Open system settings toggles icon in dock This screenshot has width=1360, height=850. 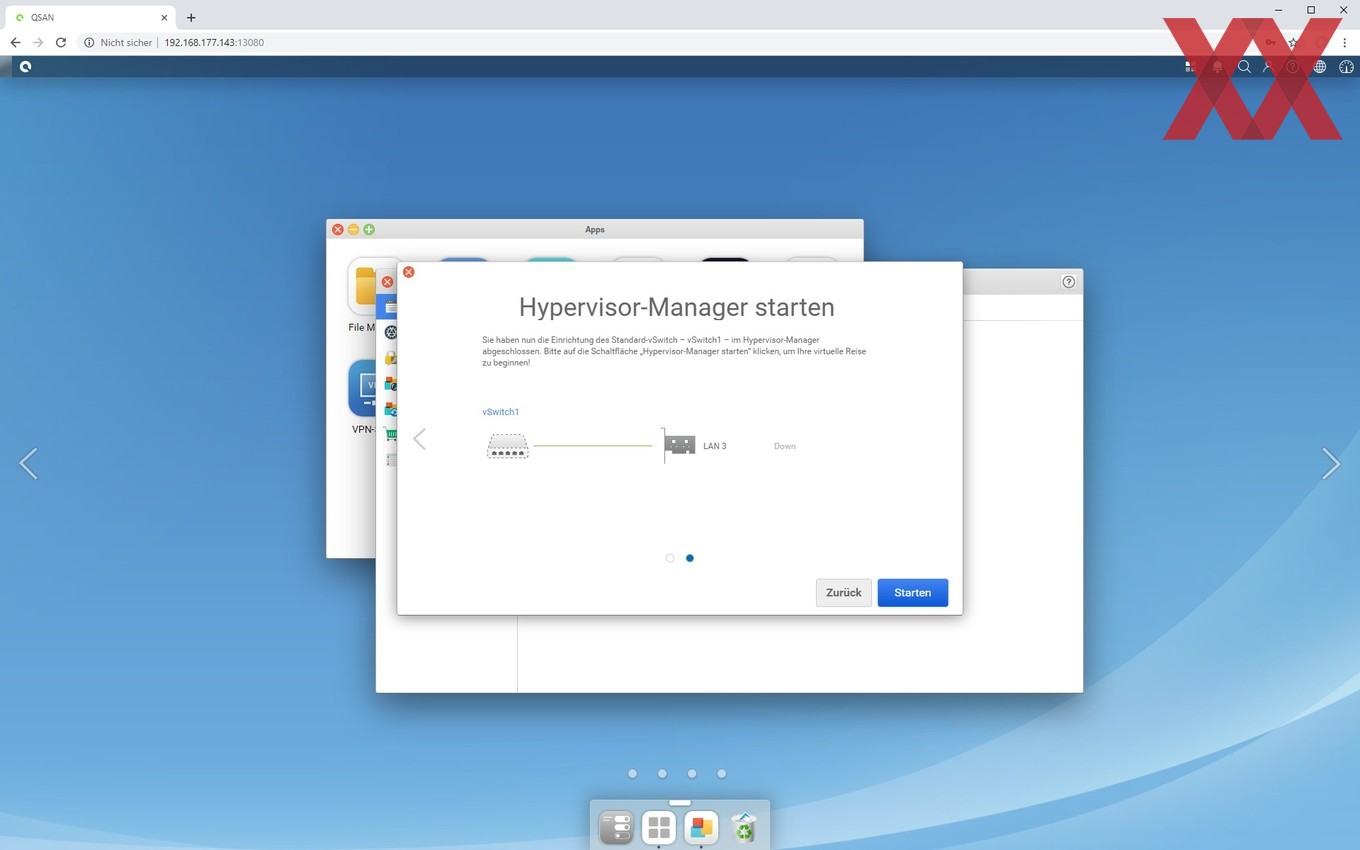616,827
